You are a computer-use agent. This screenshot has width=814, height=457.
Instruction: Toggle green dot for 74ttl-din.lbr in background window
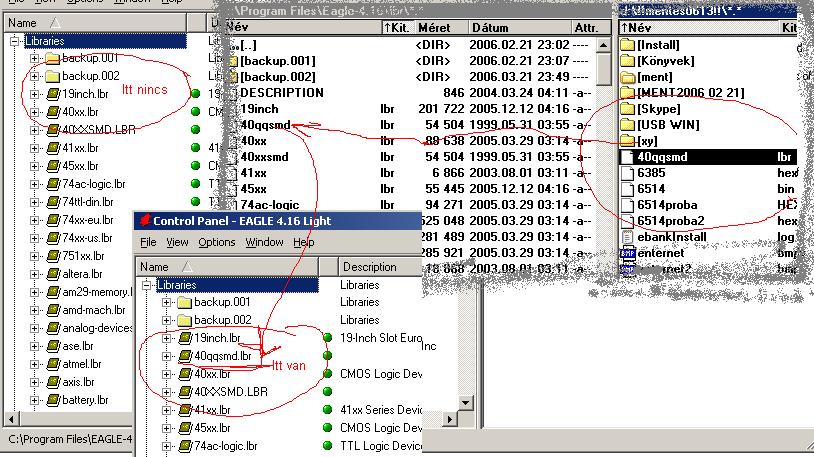(x=196, y=201)
